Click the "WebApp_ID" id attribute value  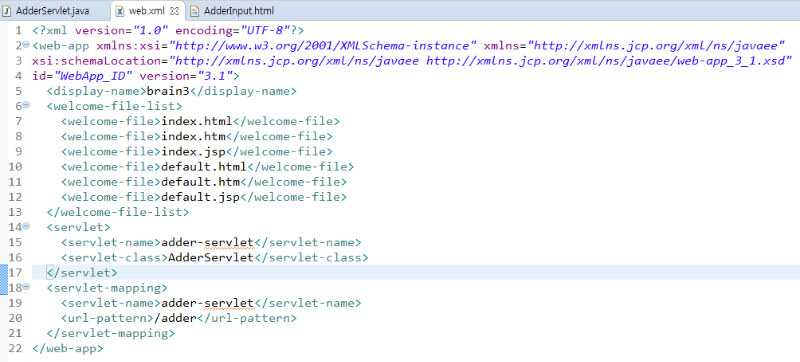(93, 76)
